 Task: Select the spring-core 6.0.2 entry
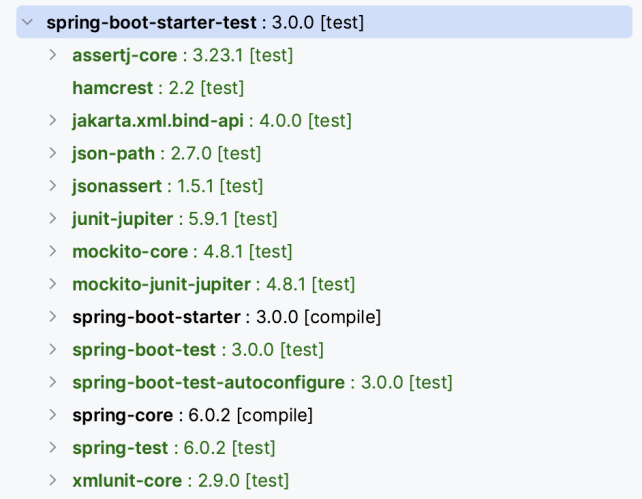coord(192,415)
